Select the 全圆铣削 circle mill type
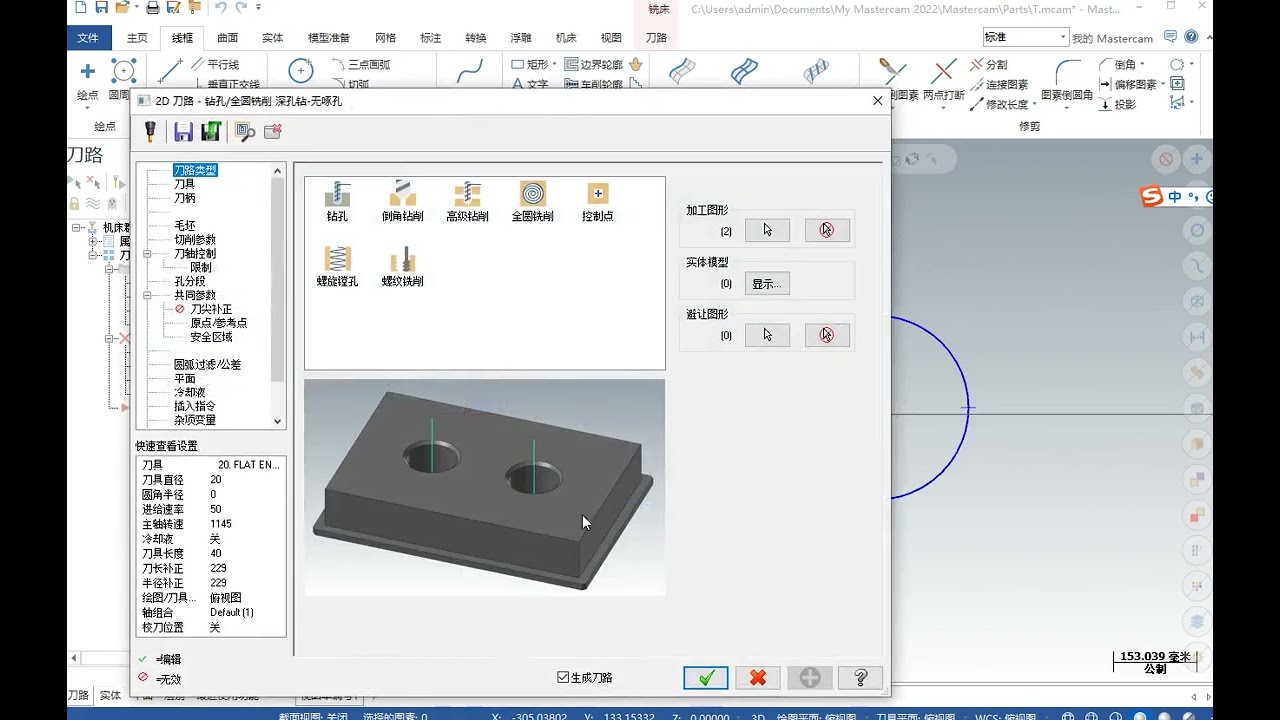The image size is (1280, 720). click(532, 201)
